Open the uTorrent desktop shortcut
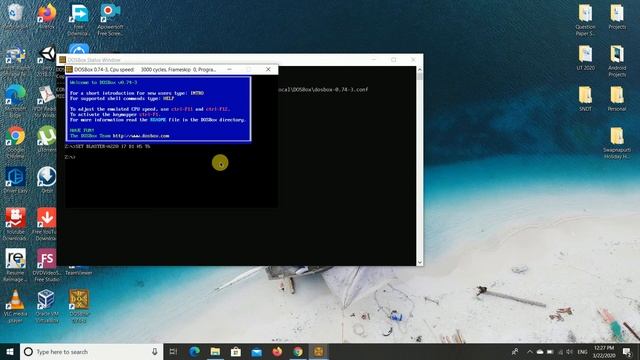 coord(47,139)
